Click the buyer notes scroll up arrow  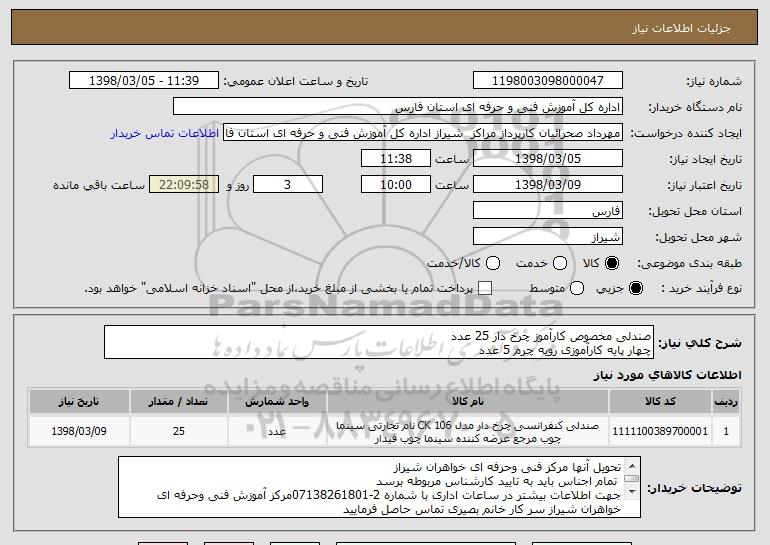632,465
